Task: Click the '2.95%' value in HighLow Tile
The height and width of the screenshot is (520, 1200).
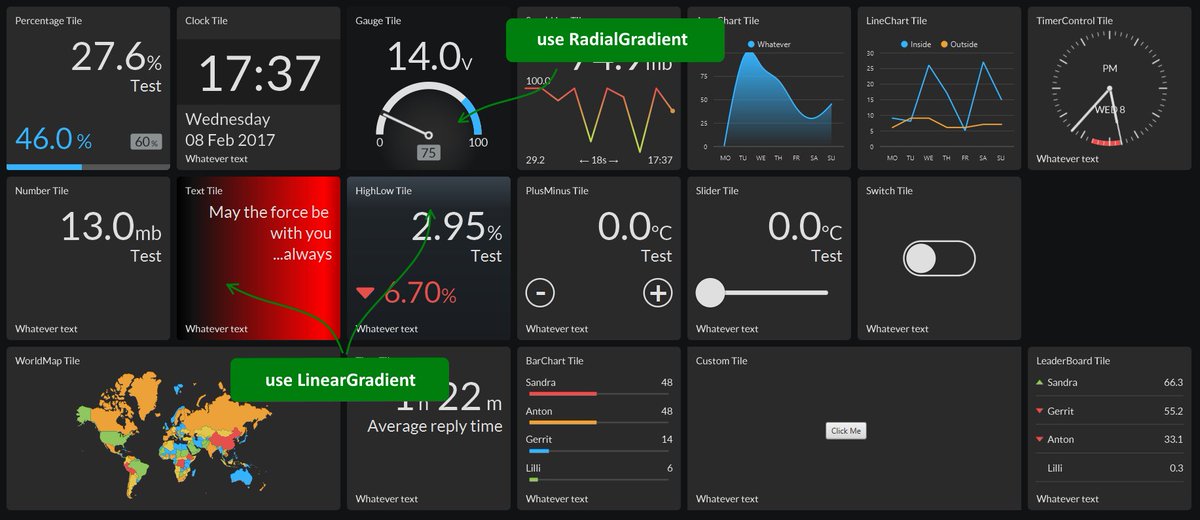Action: [456, 227]
